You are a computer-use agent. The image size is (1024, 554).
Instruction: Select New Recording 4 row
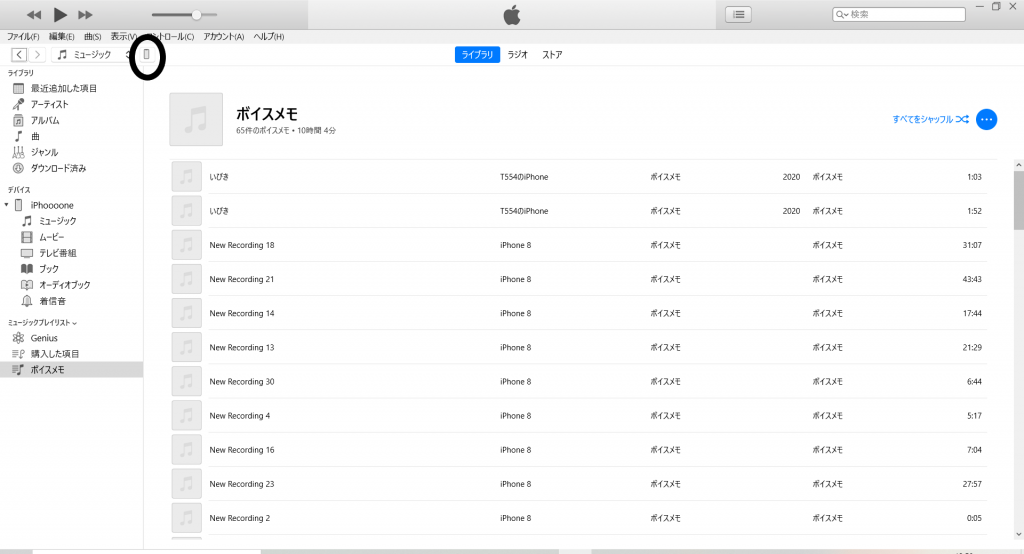(x=579, y=416)
